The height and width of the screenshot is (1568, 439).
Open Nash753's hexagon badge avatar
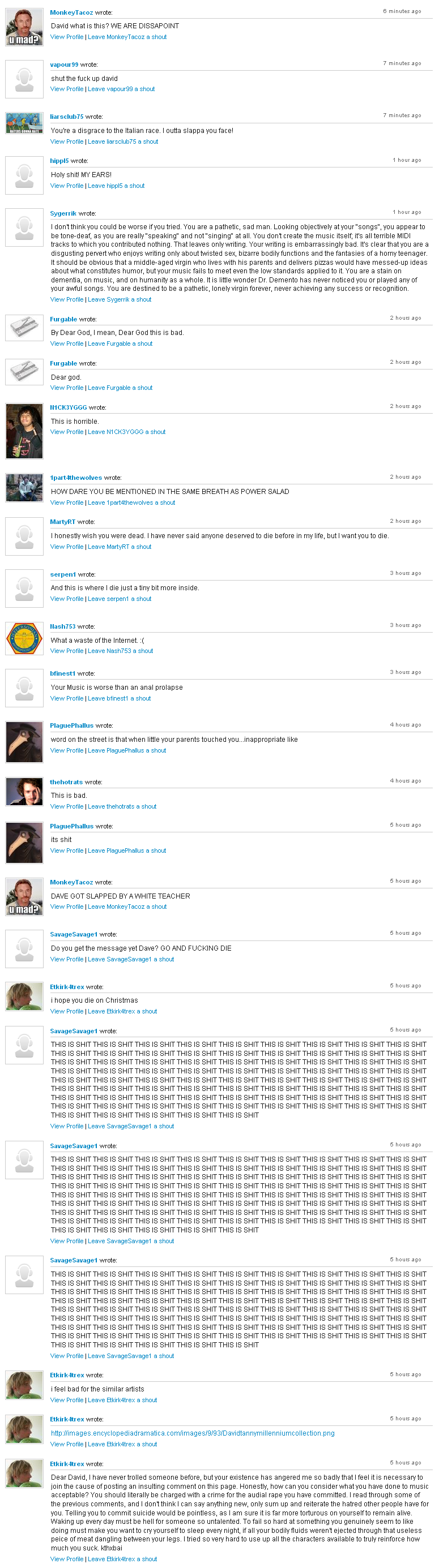[x=24, y=639]
